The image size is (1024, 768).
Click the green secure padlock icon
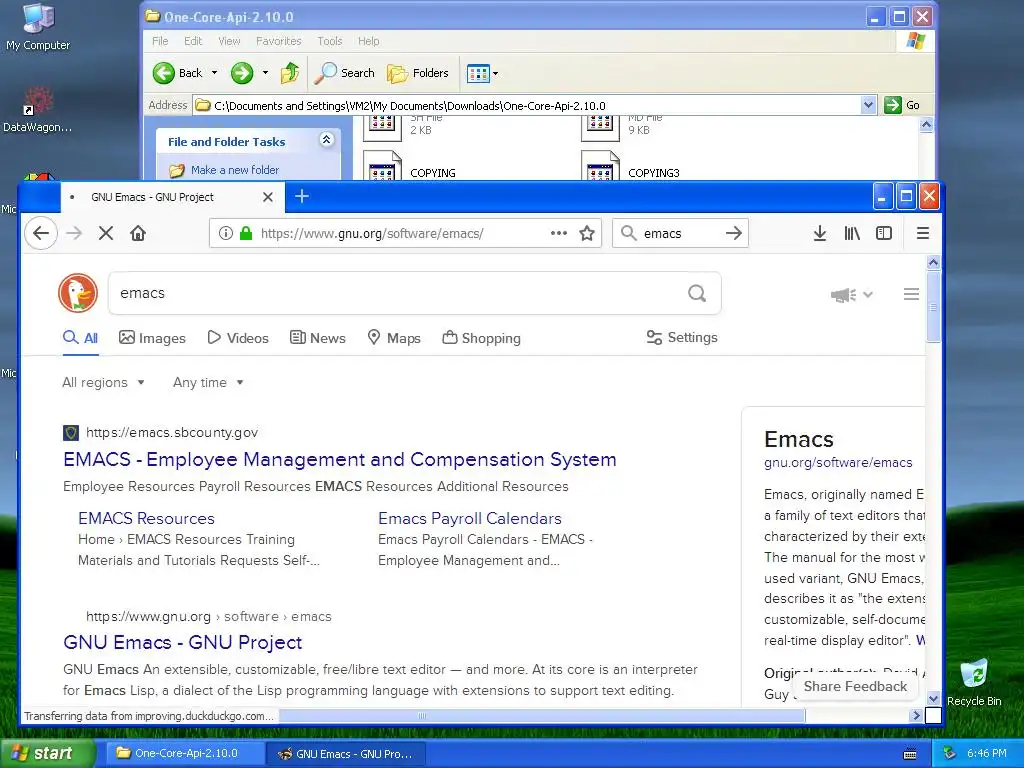246,233
